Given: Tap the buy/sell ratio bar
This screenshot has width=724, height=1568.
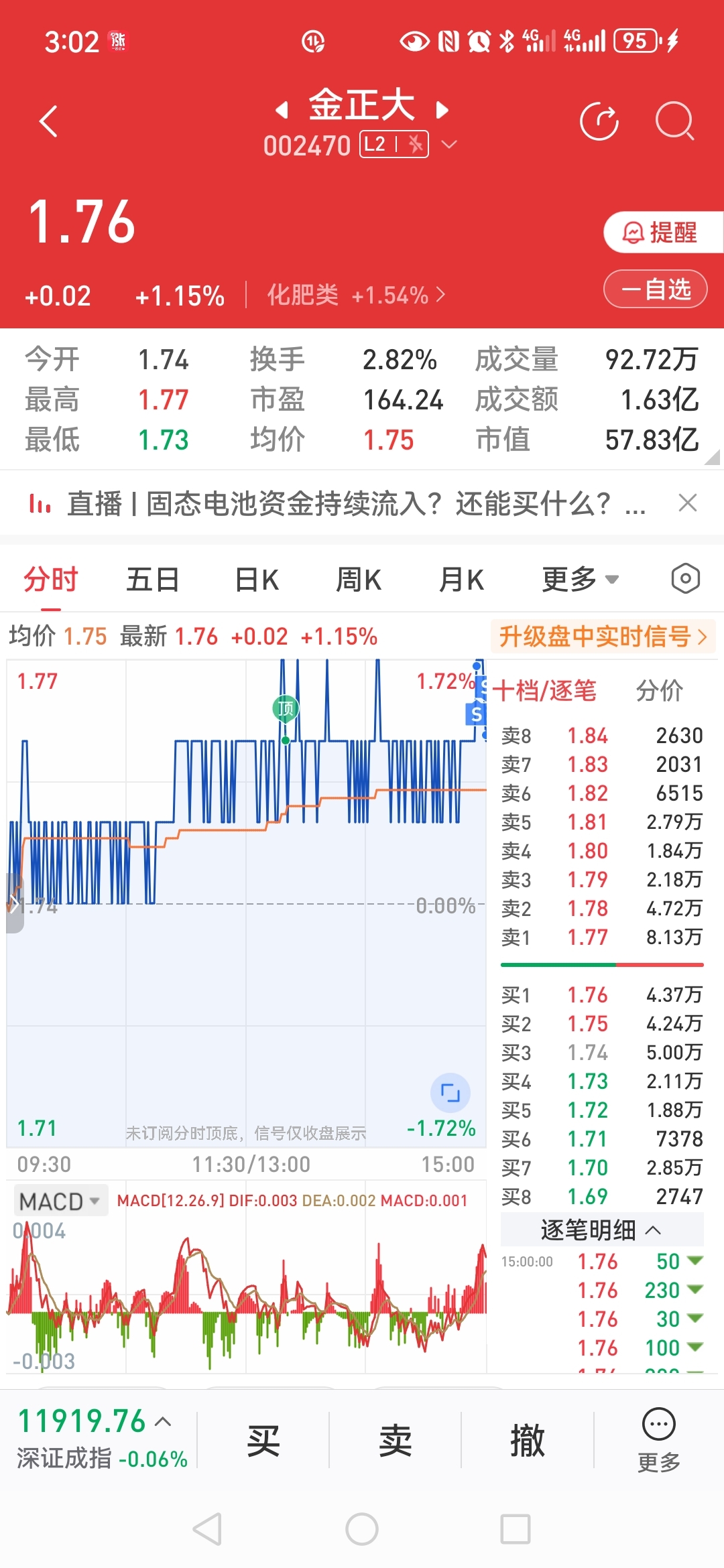Looking at the screenshot, I should [x=602, y=965].
